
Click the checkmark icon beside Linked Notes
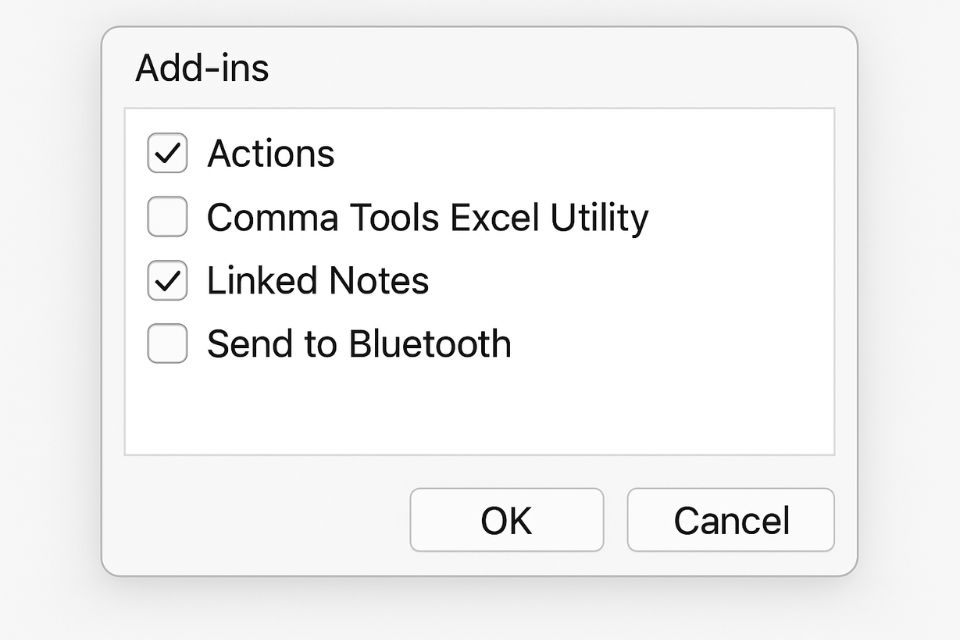click(x=167, y=281)
